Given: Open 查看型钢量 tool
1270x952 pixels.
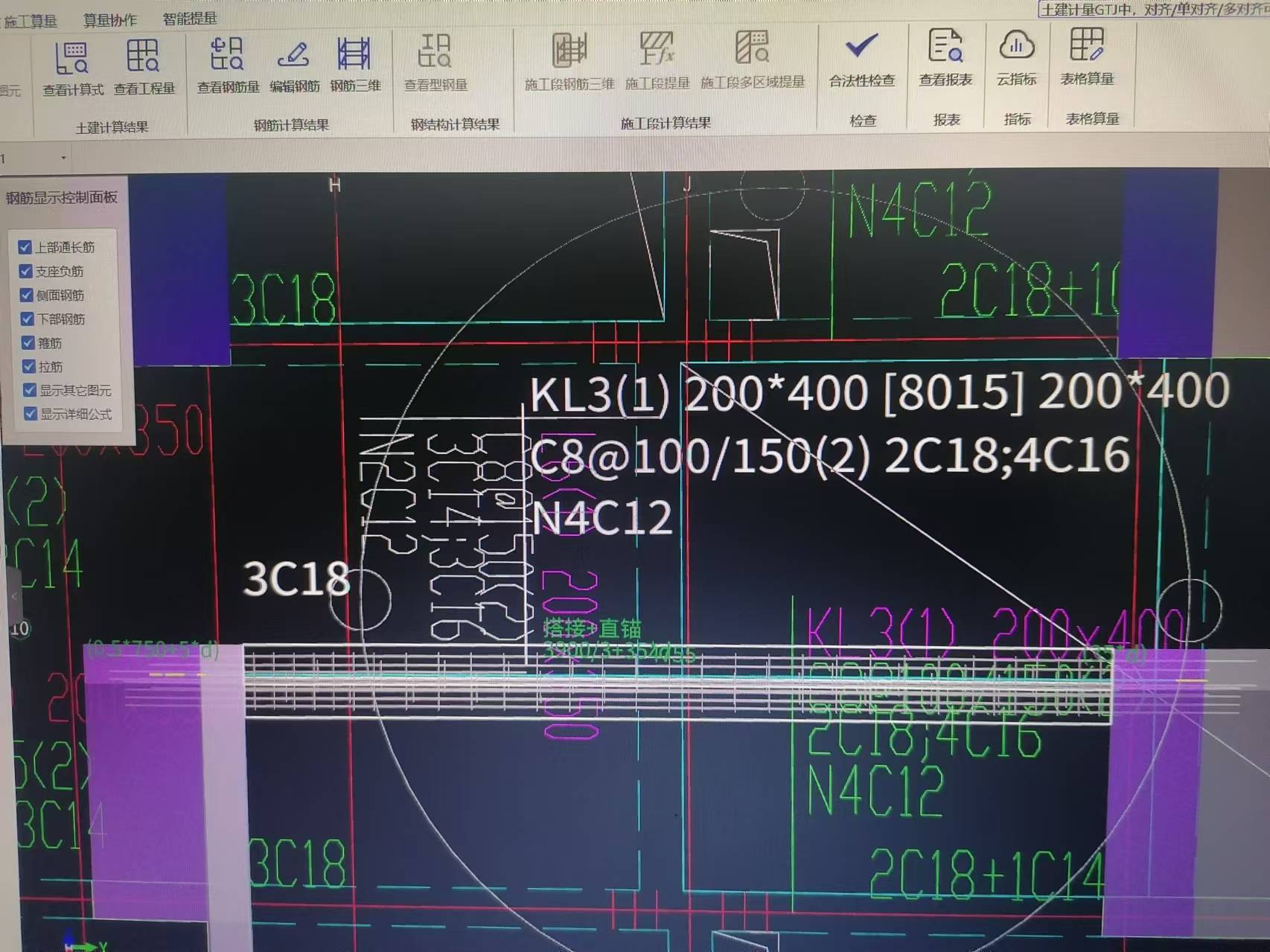Looking at the screenshot, I should [435, 64].
